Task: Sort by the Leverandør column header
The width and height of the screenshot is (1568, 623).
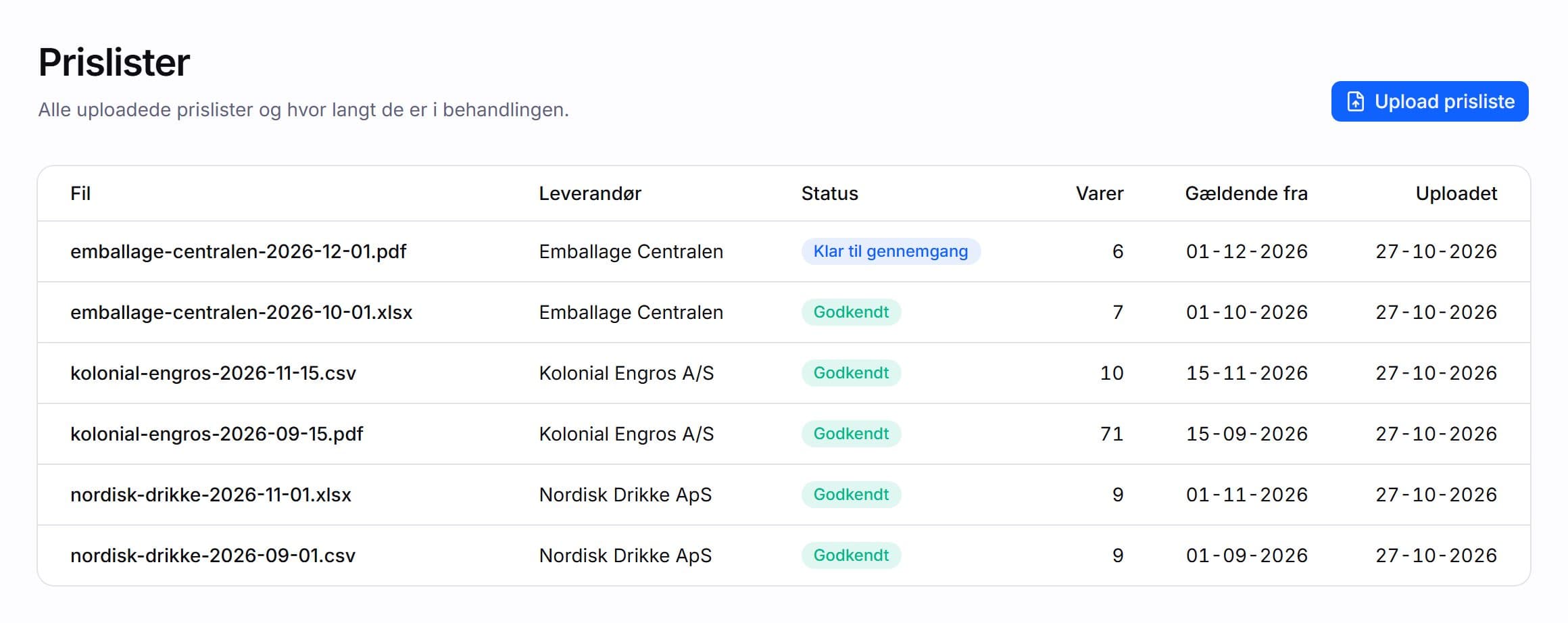Action: click(x=590, y=194)
